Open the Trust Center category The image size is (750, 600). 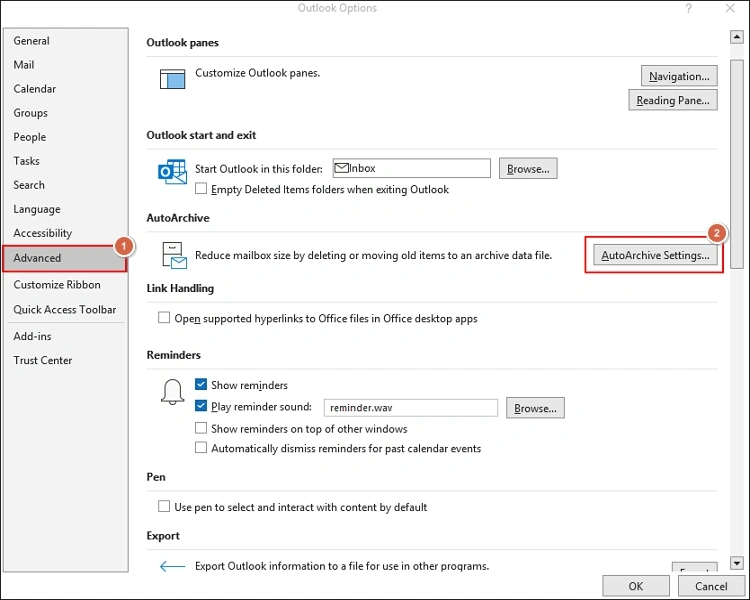pos(65,360)
